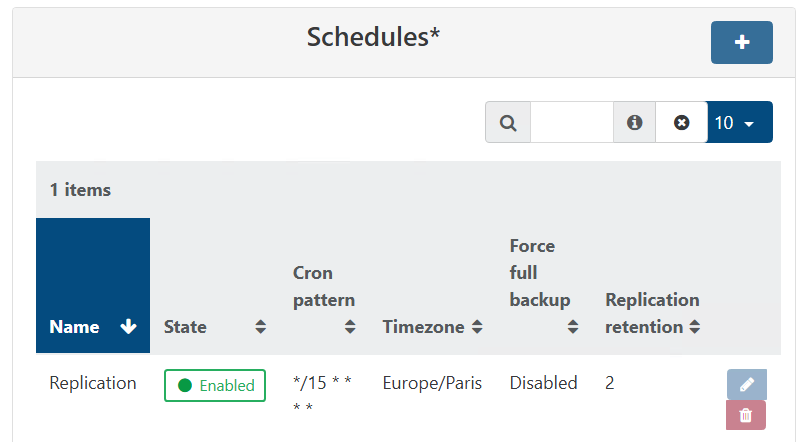Click the plus icon to add schedule
This screenshot has width=804, height=442.
[x=741, y=42]
